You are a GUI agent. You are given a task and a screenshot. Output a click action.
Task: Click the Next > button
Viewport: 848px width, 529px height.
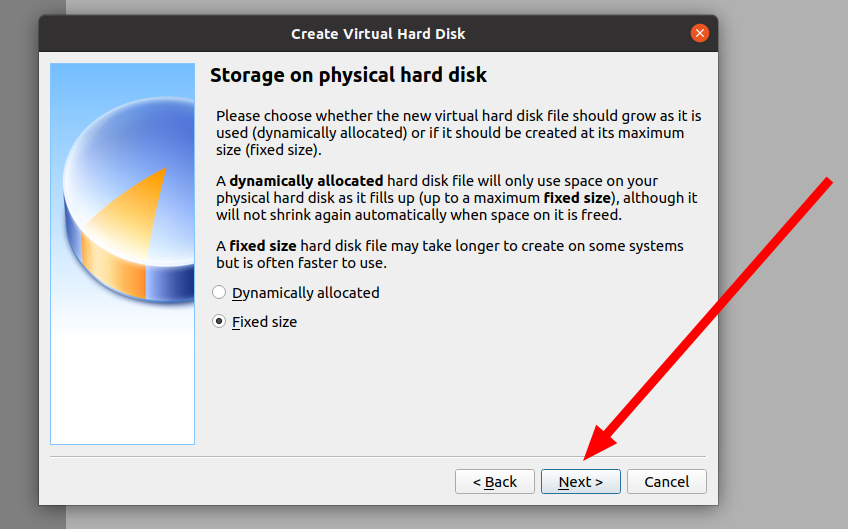(x=580, y=482)
